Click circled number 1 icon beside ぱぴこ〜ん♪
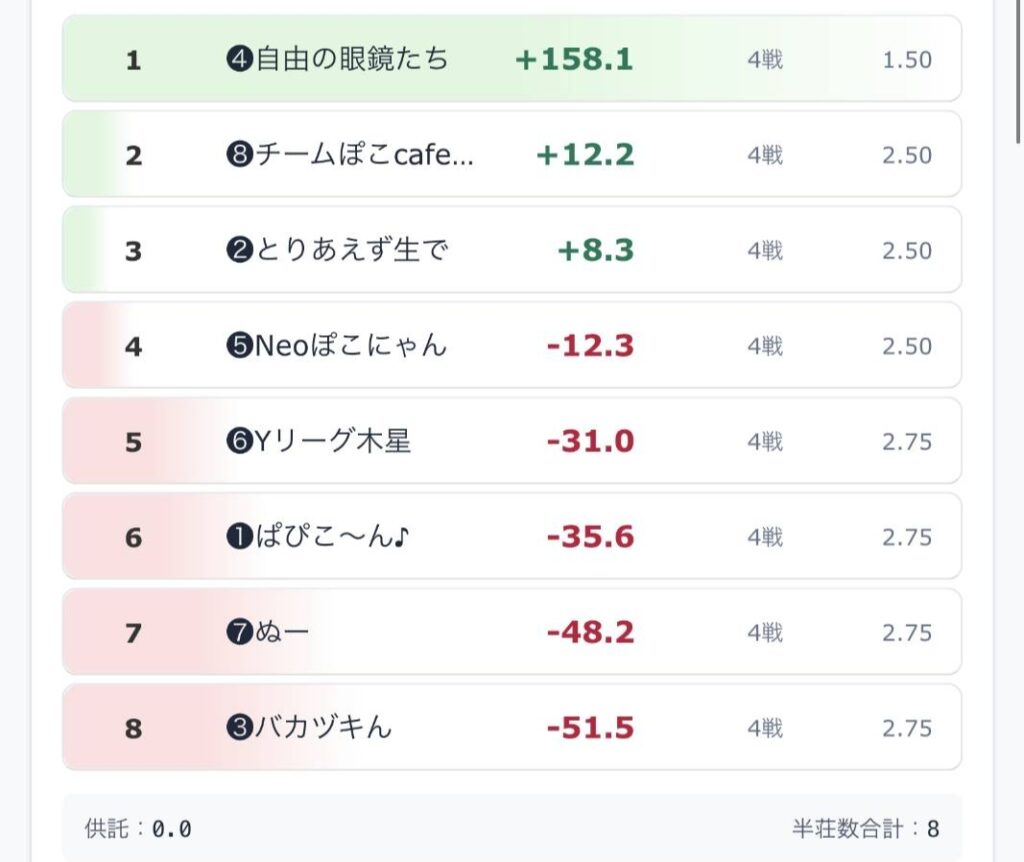Viewport: 1024px width, 862px height. click(238, 538)
